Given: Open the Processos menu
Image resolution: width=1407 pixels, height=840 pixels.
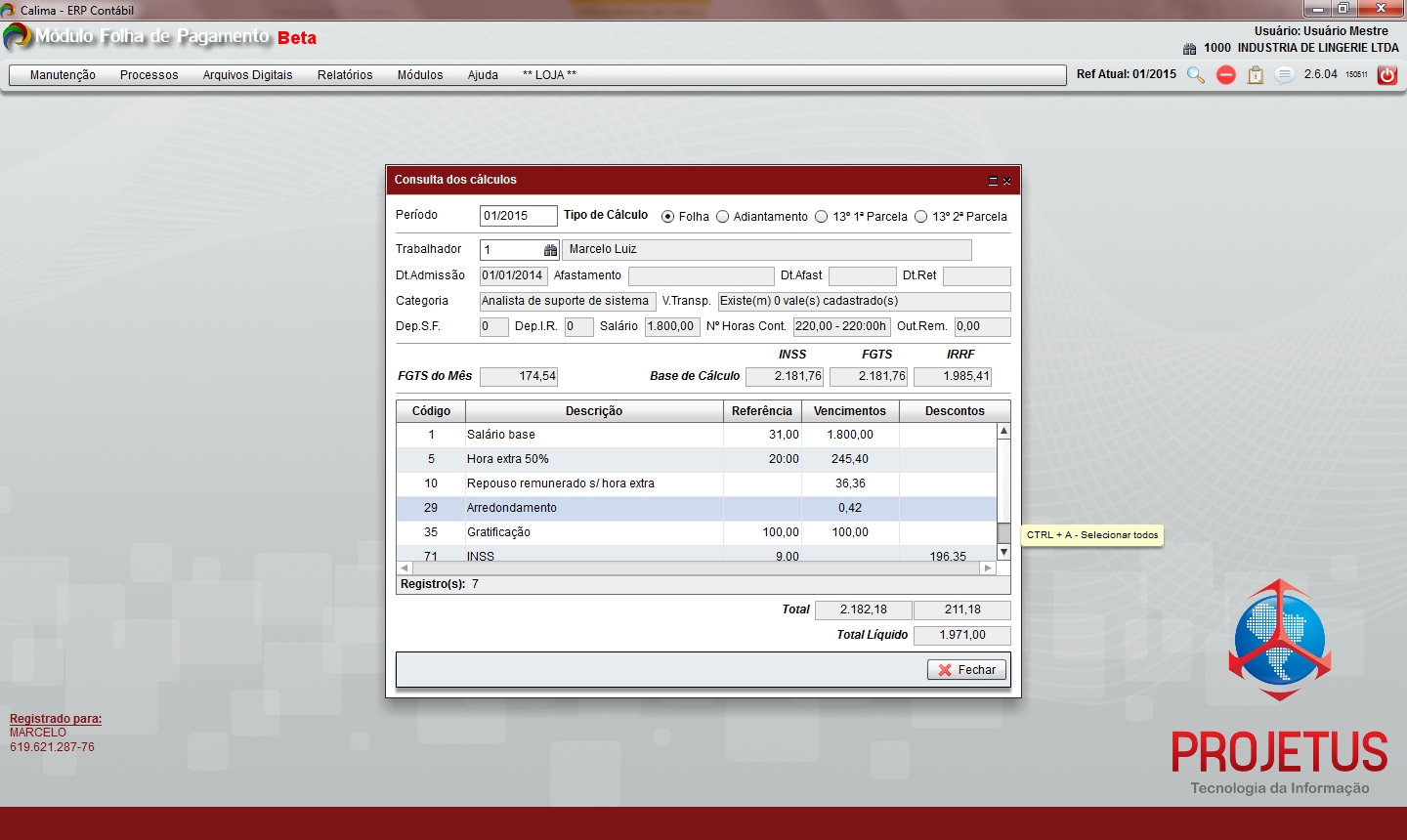Looking at the screenshot, I should (x=149, y=75).
